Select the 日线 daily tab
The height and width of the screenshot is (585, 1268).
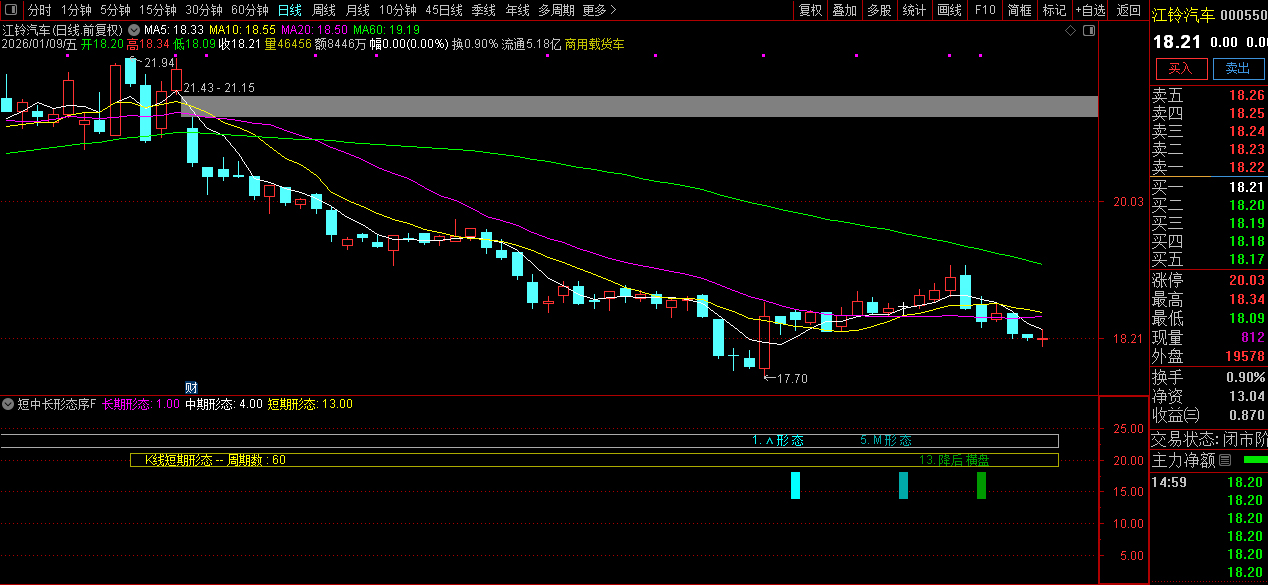pos(290,10)
